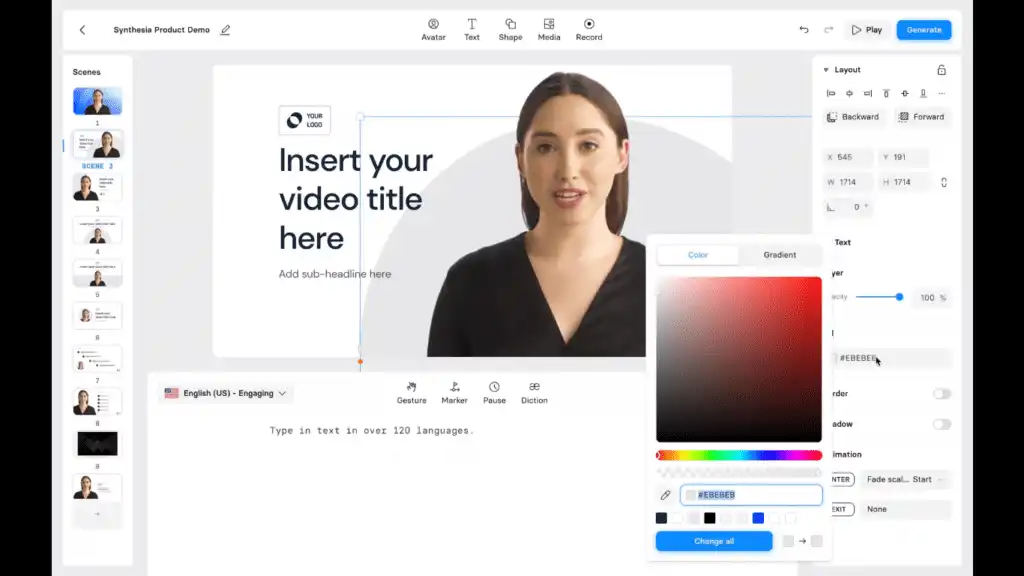Click the W width field

(x=848, y=182)
